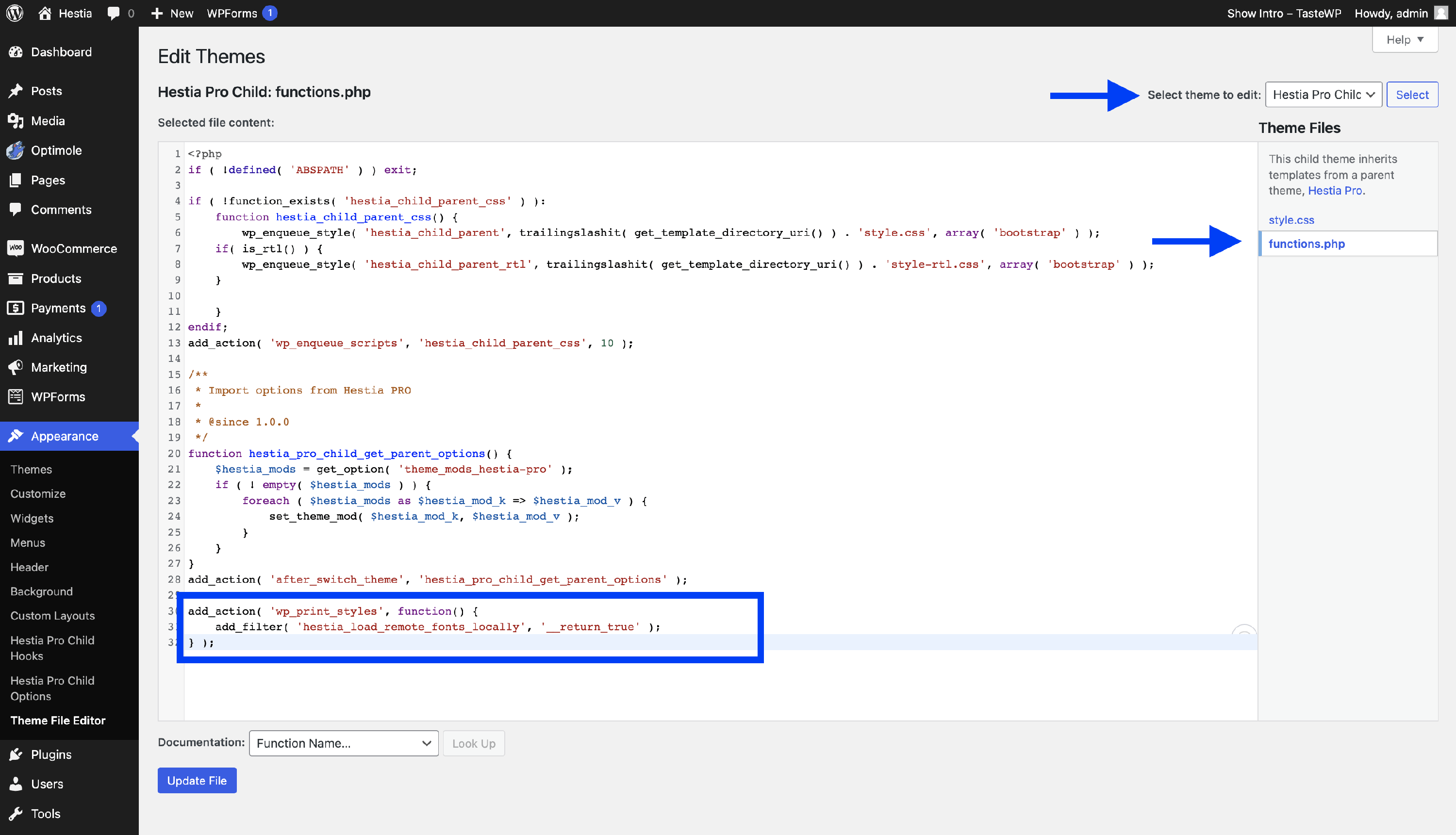Screen dimensions: 1456x835
Task: Expand the Function Name documentation dropdown
Action: (x=343, y=743)
